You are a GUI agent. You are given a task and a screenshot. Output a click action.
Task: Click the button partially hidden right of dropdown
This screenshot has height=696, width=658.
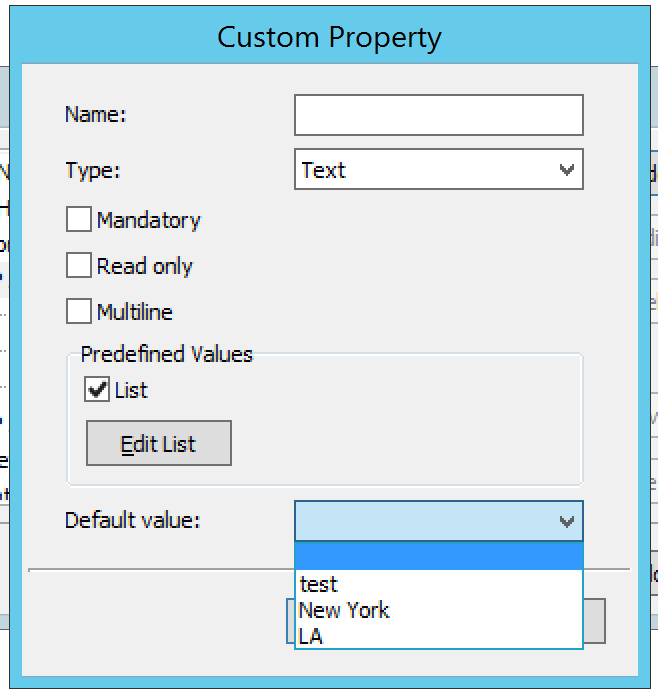coord(594,621)
